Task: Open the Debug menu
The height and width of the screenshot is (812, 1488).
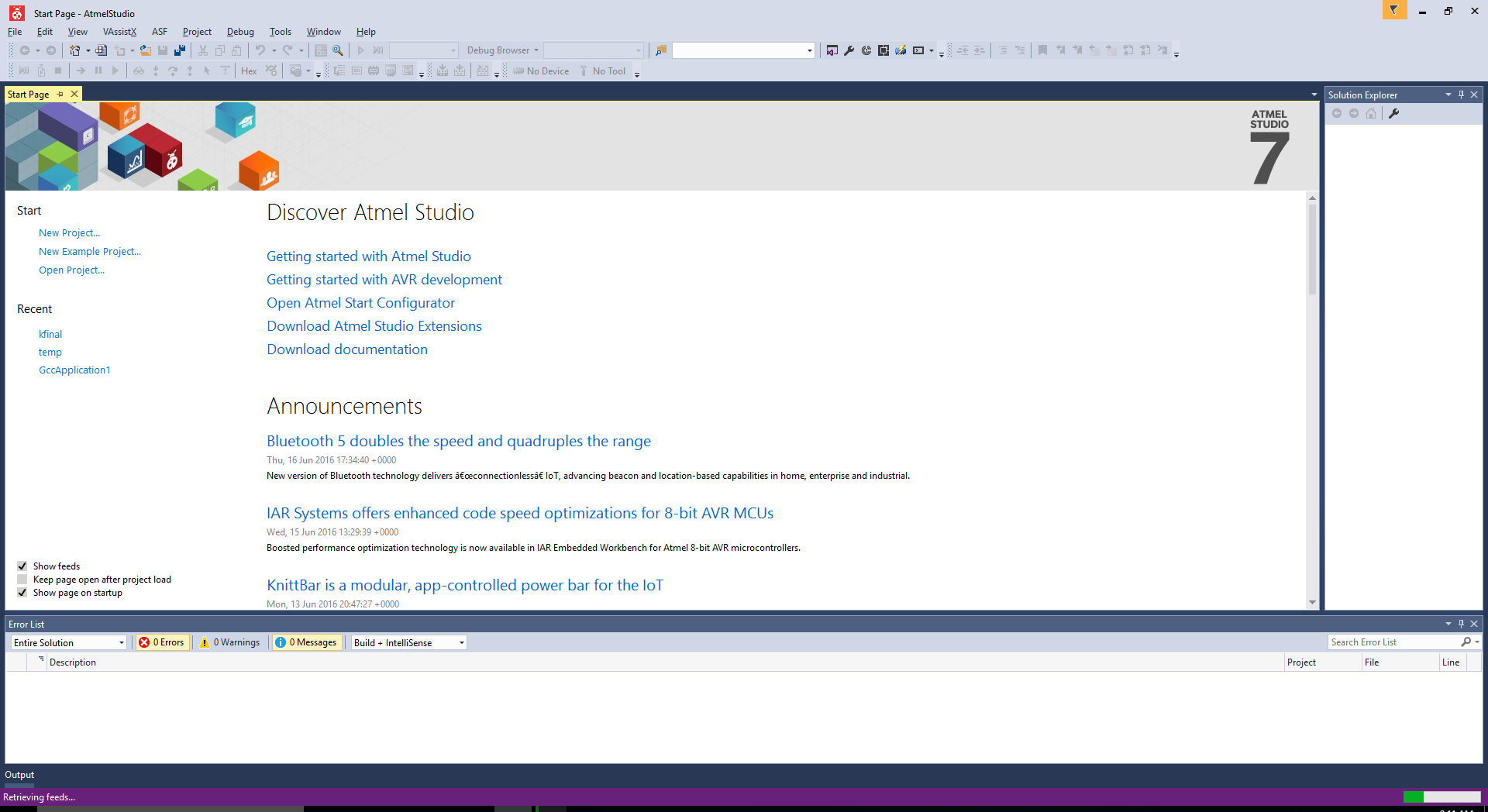Action: (240, 32)
